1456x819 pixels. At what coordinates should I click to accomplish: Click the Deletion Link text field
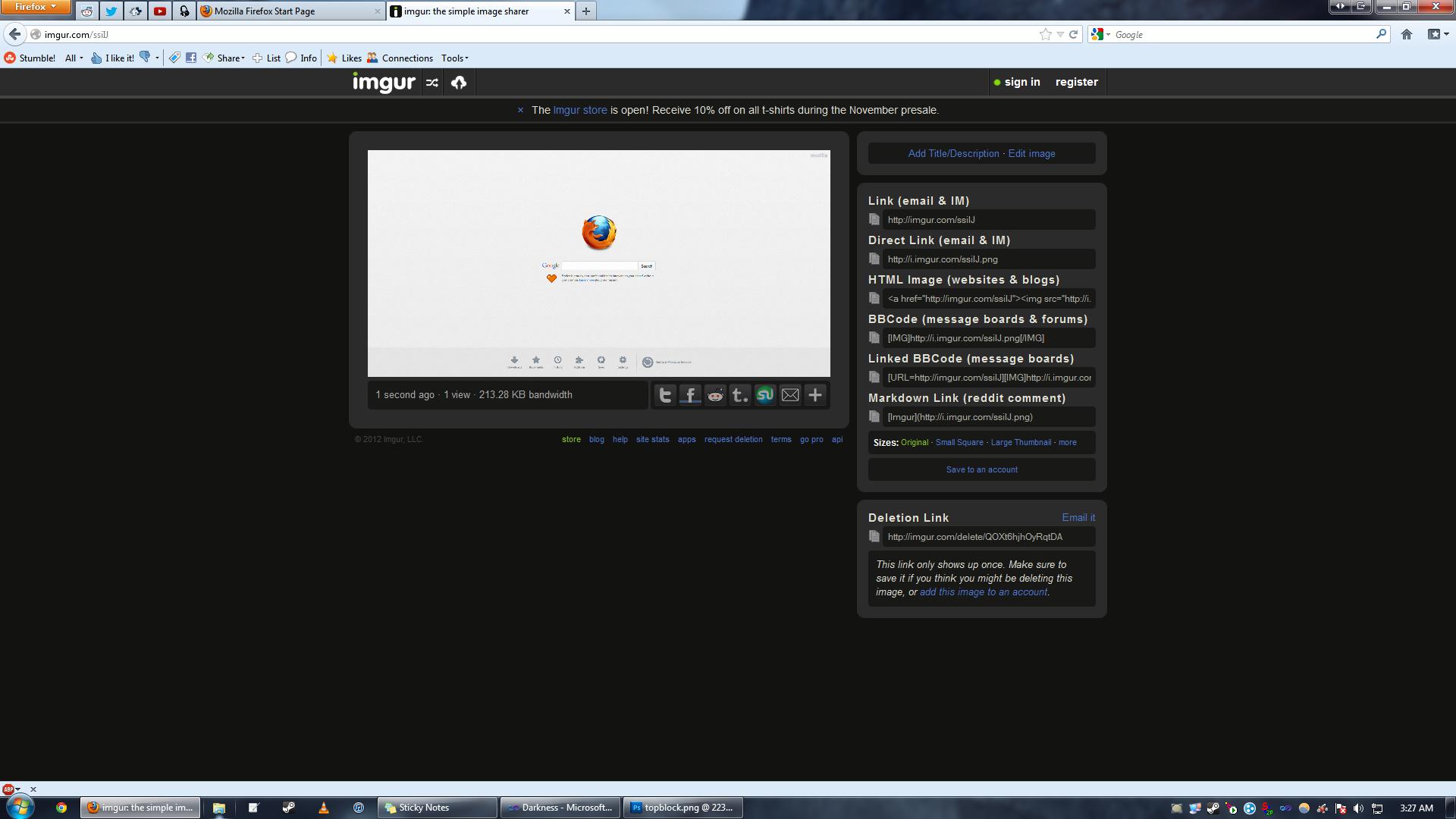point(987,537)
